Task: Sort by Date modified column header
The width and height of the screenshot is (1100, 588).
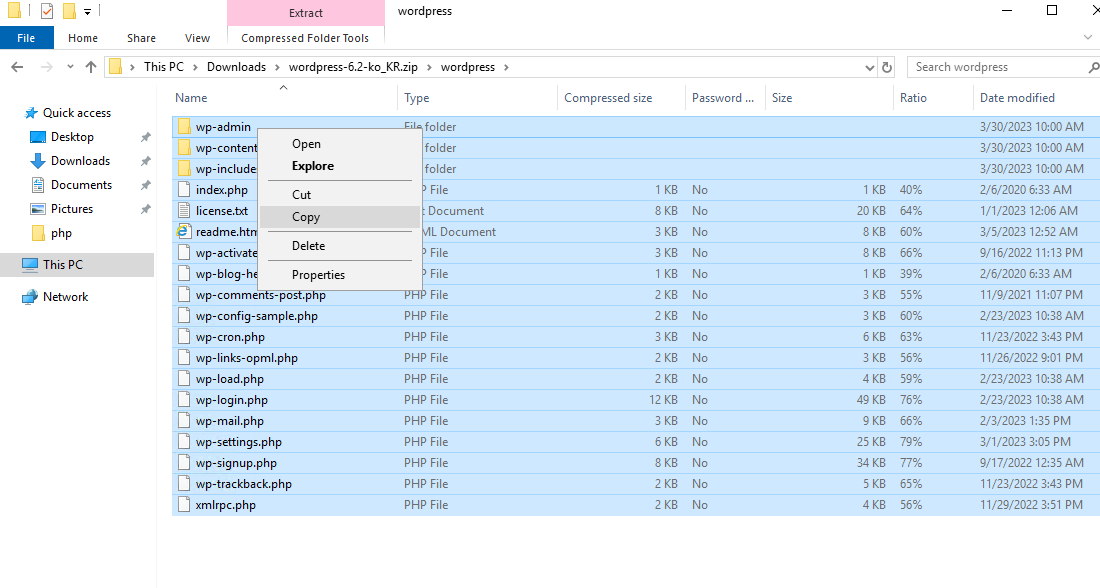Action: tap(1036, 98)
